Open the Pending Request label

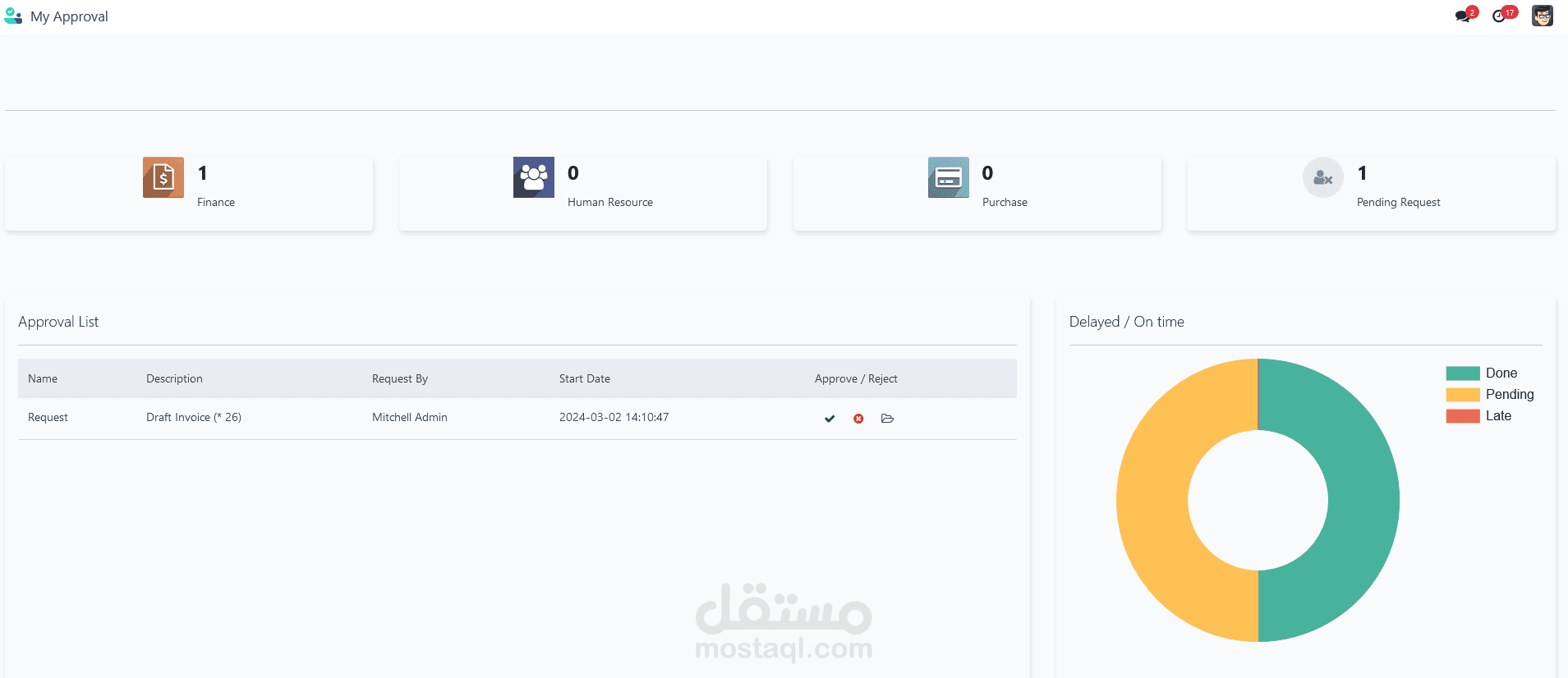(x=1399, y=202)
